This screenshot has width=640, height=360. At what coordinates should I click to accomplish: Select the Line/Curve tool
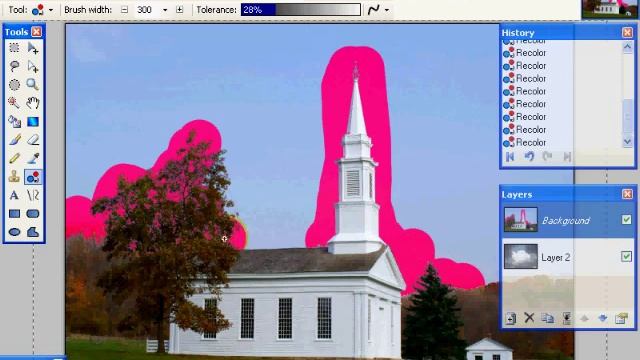tap(33, 195)
